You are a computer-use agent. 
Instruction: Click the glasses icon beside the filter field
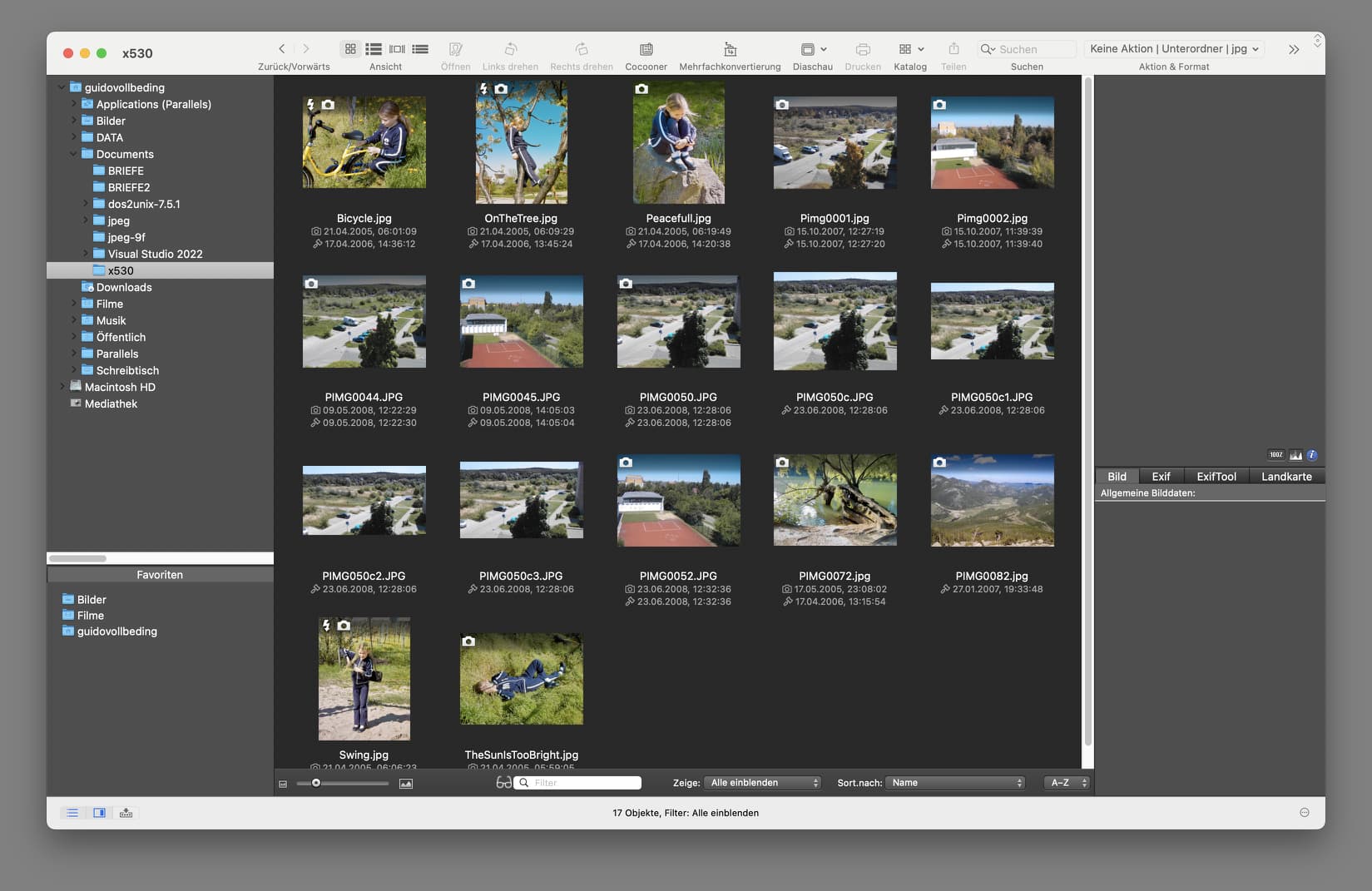[503, 783]
